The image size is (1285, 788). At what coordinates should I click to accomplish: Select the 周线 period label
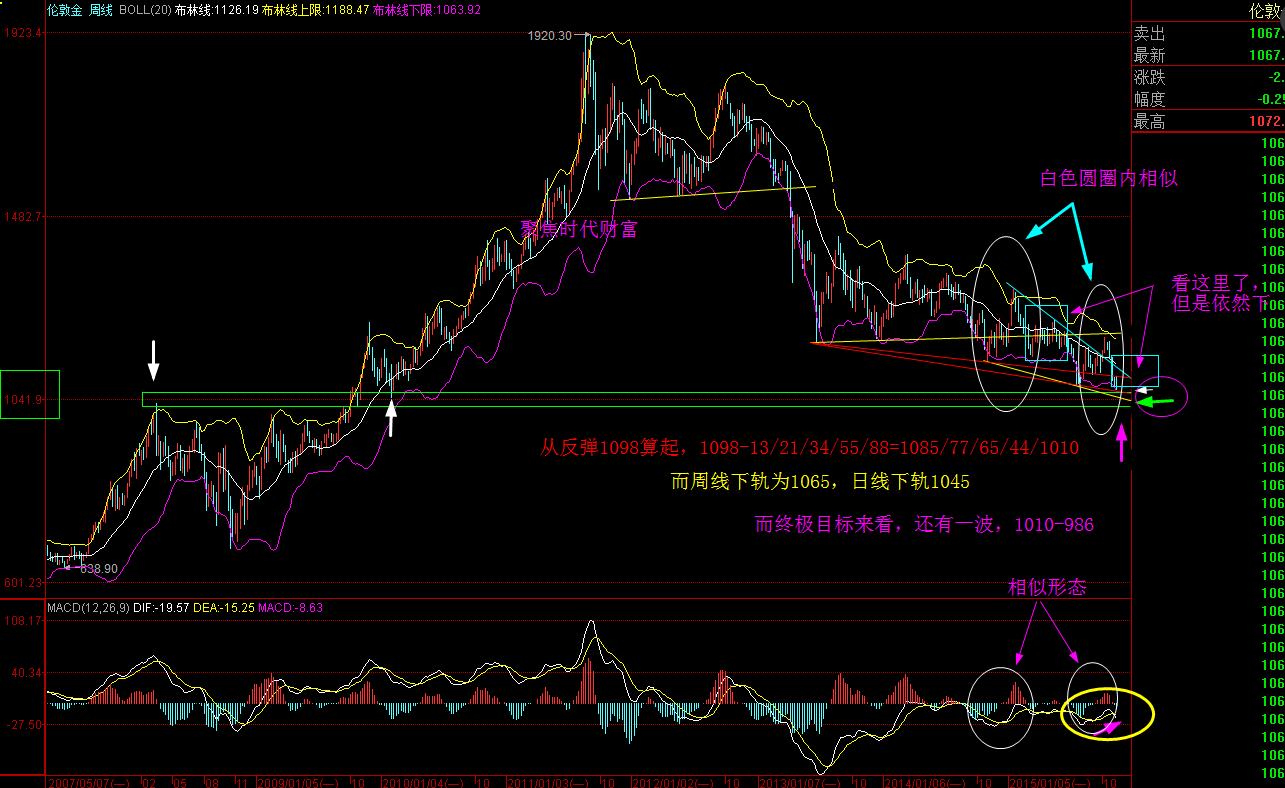(x=101, y=10)
